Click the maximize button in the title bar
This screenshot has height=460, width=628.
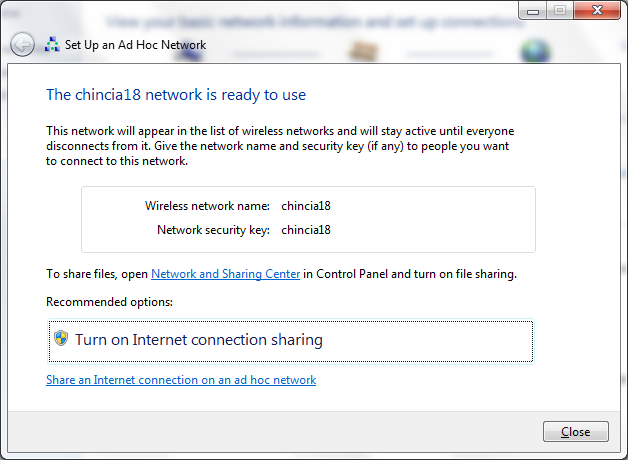pyautogui.click(x=559, y=10)
